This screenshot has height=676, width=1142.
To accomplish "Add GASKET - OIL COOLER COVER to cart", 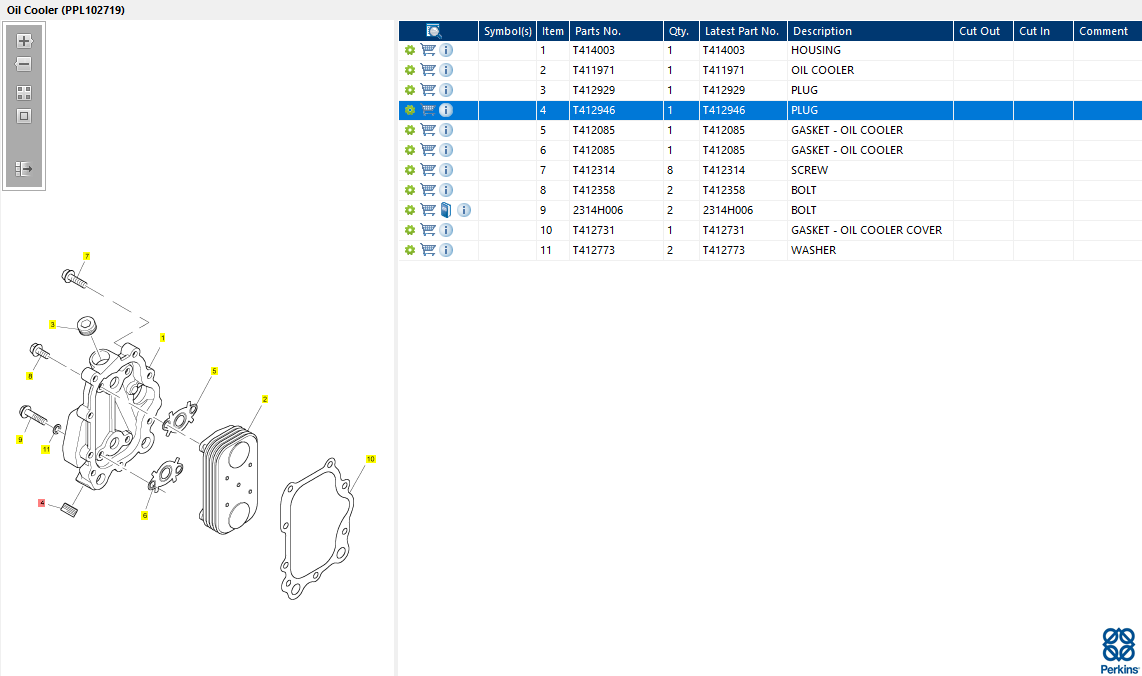I will coord(428,229).
